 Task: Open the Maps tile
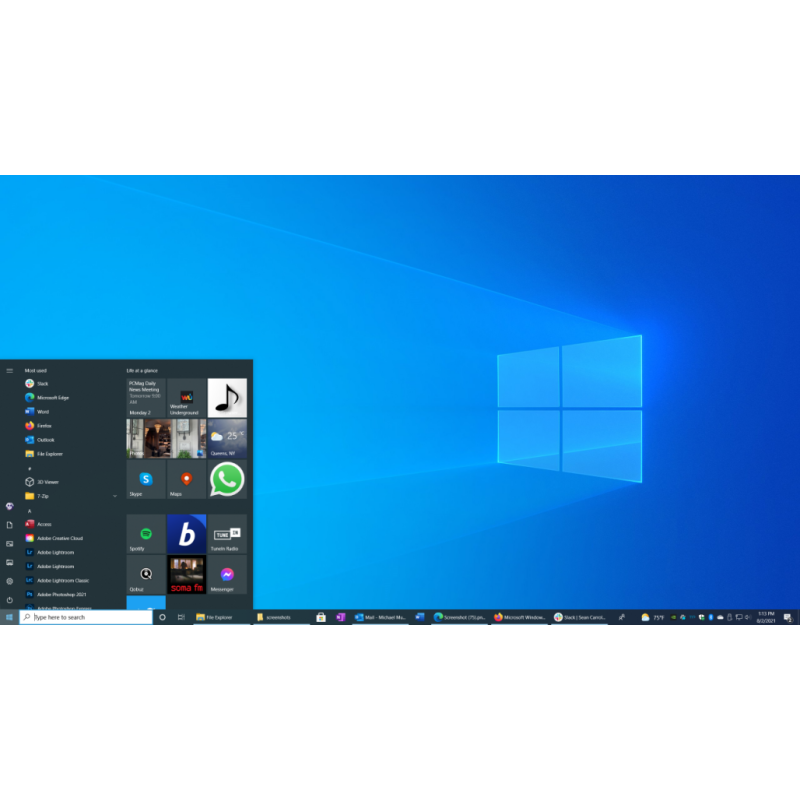coord(186,479)
